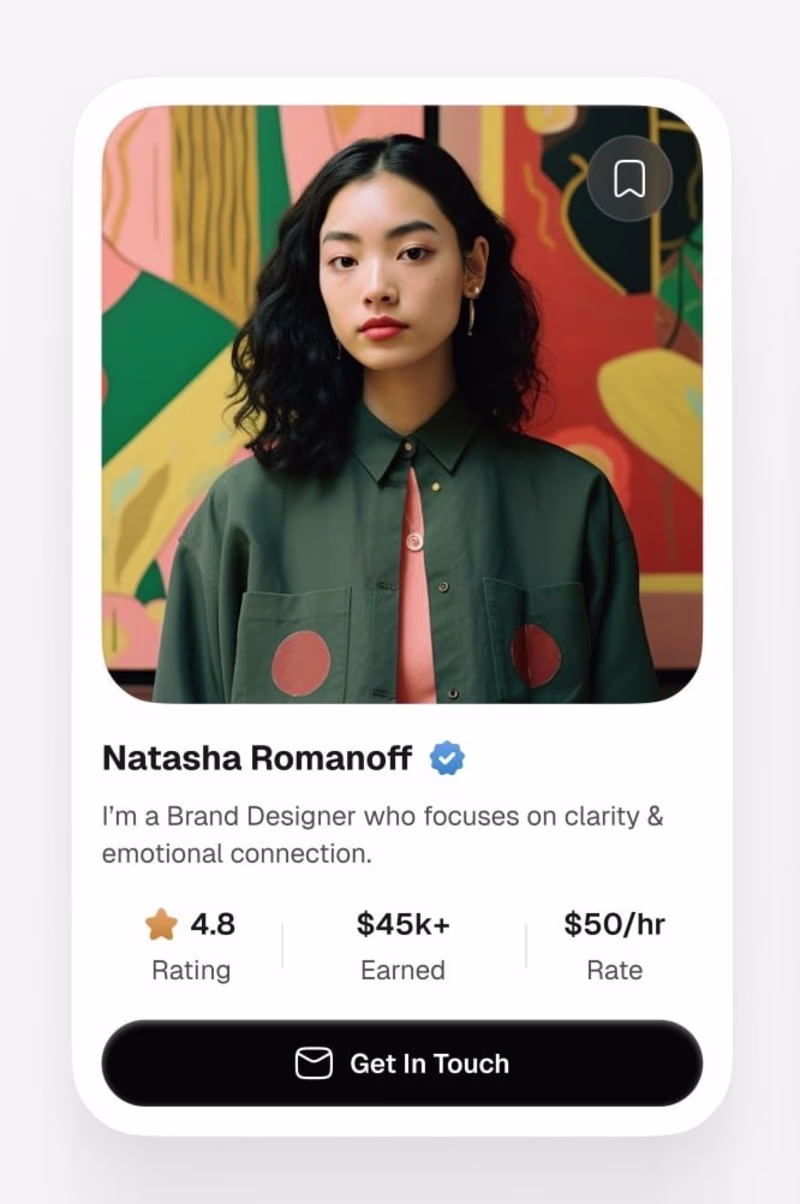800x1204 pixels.
Task: Click the Rating label
Action: pyautogui.click(x=191, y=970)
